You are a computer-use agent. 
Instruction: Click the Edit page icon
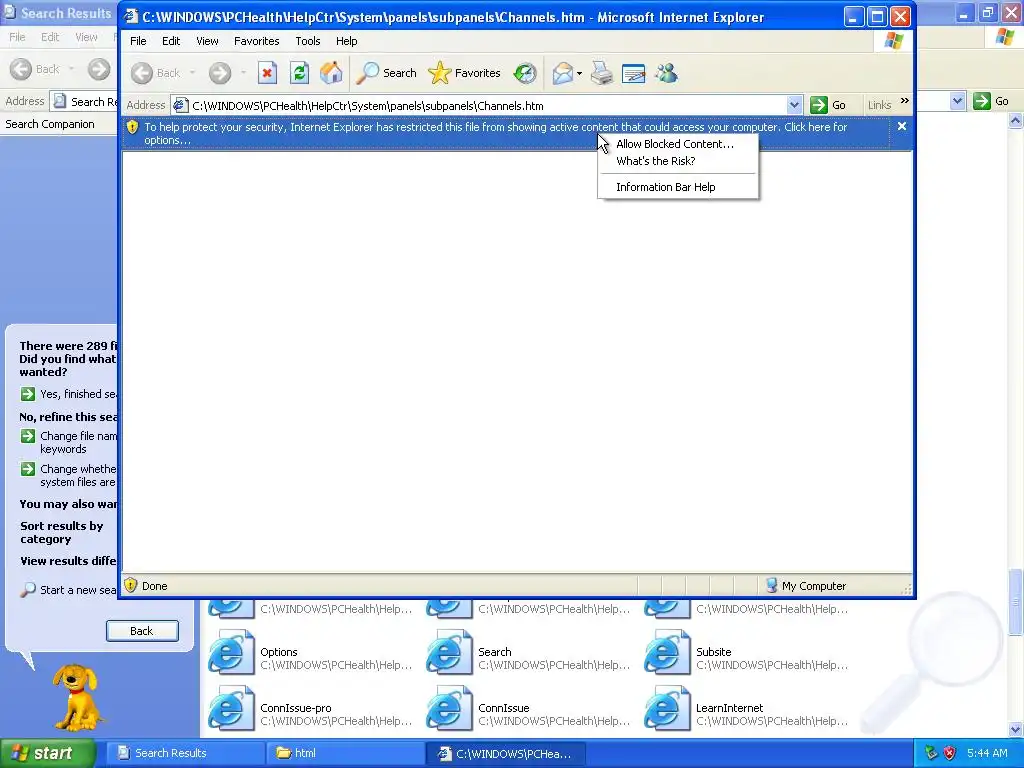(x=633, y=73)
